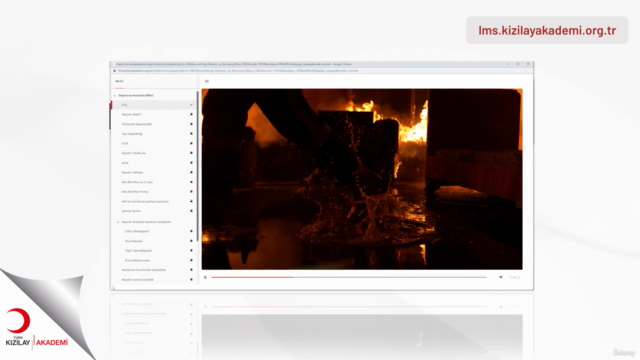640x360 pixels.
Task: Click status dot beside Deprem Tatbikatı
Action: (191, 172)
